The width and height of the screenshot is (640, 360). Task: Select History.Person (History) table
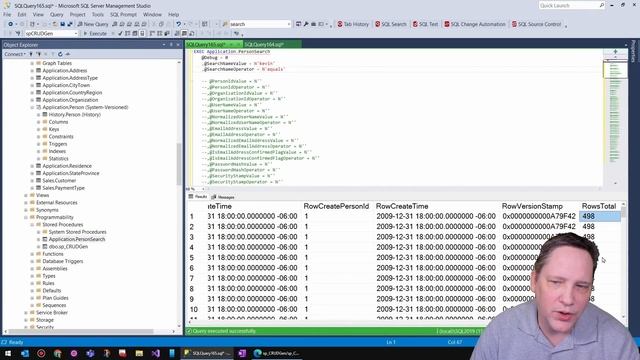point(75,115)
